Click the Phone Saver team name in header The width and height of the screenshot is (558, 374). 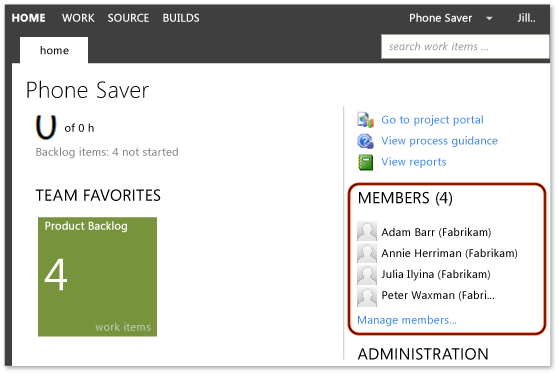pyautogui.click(x=440, y=18)
